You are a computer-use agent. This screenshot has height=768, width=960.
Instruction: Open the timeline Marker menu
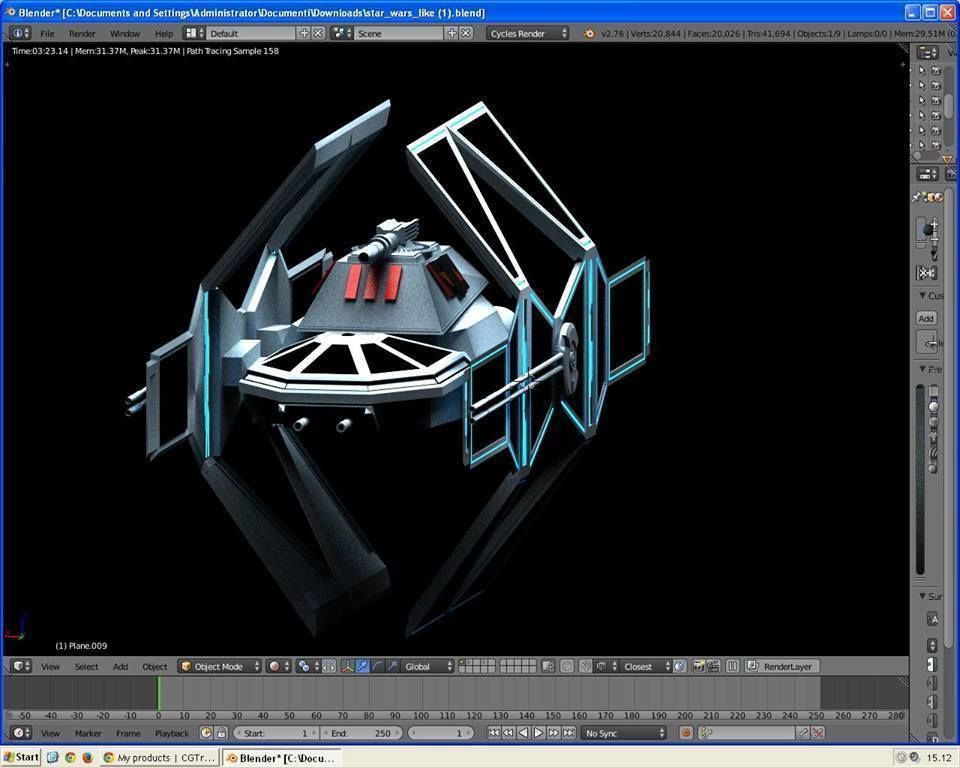click(x=88, y=733)
